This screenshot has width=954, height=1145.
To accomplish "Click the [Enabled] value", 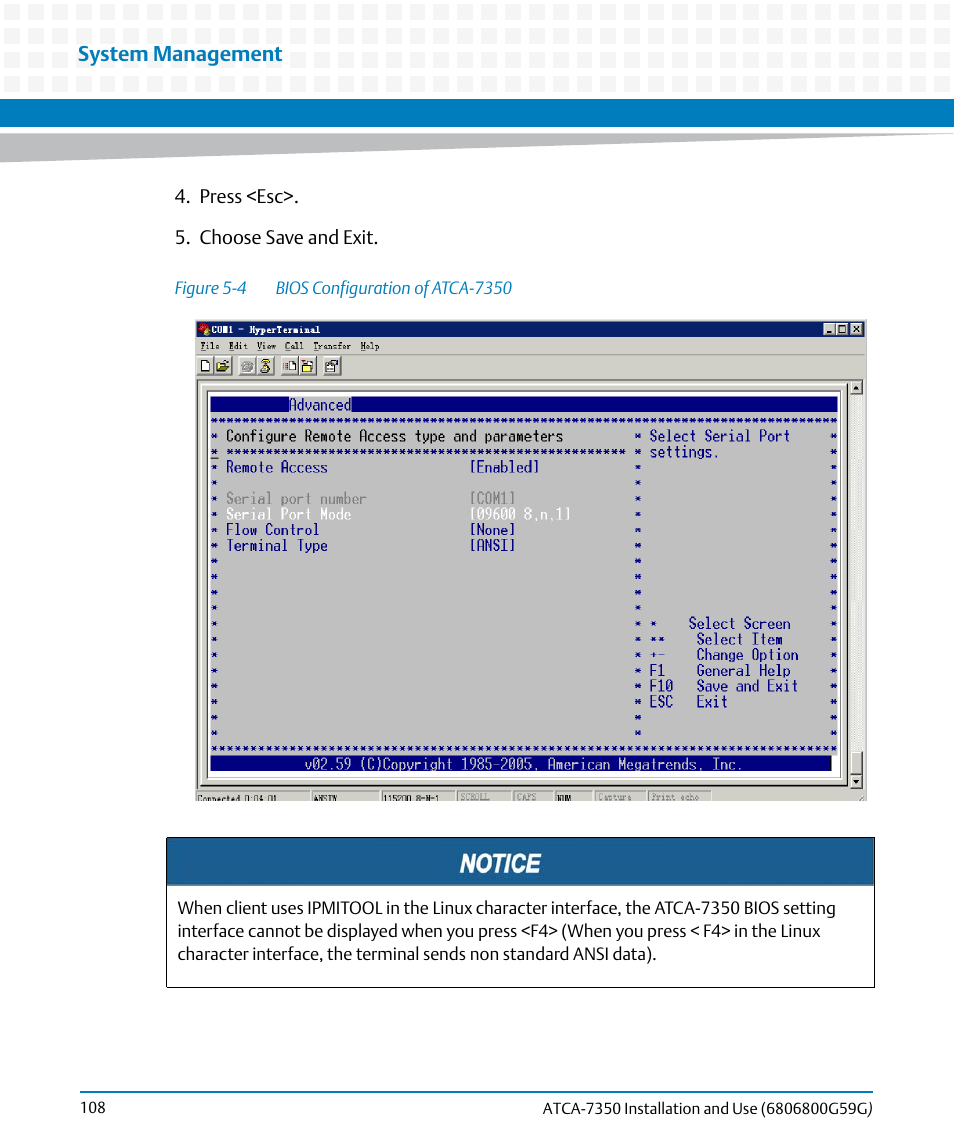I will [505, 467].
